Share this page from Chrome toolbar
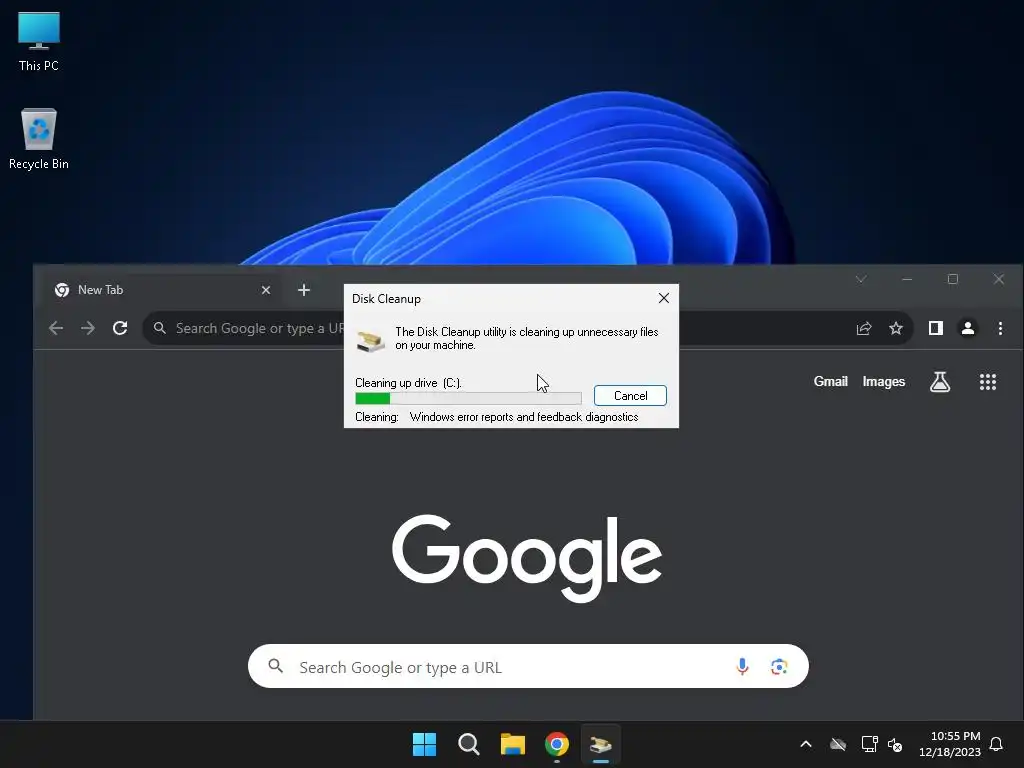The height and width of the screenshot is (768, 1024). click(864, 328)
